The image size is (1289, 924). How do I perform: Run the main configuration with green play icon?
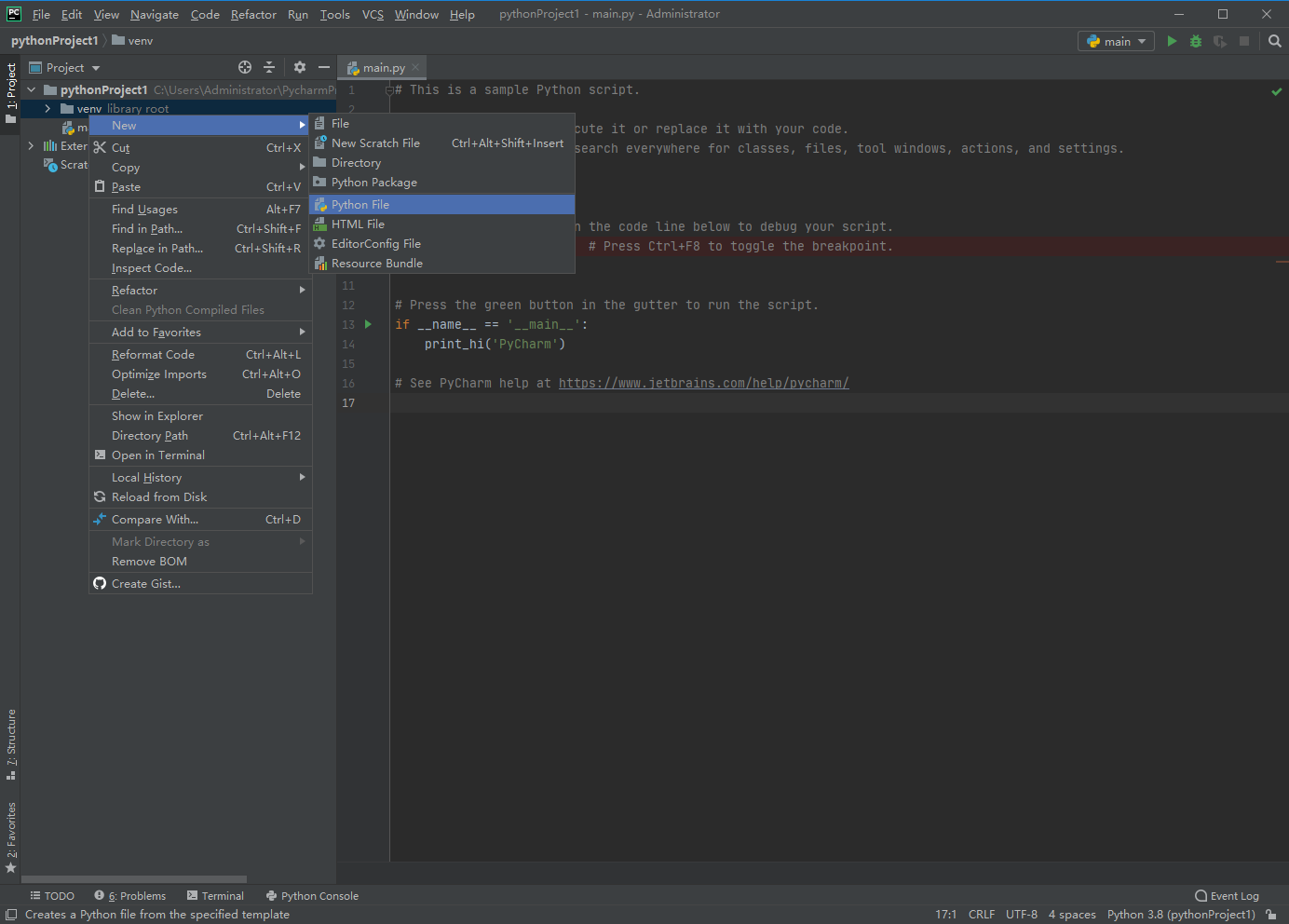pyautogui.click(x=1172, y=41)
